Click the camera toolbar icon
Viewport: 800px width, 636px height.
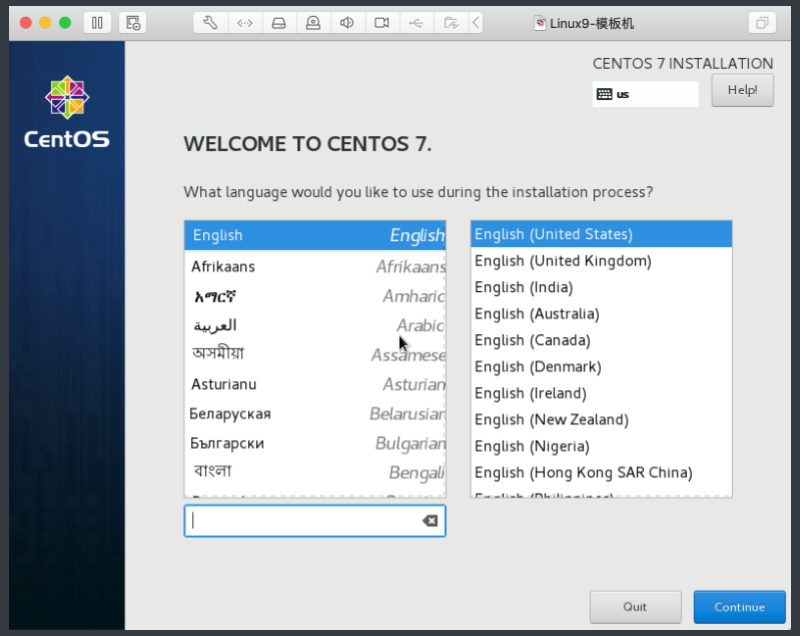(x=381, y=23)
